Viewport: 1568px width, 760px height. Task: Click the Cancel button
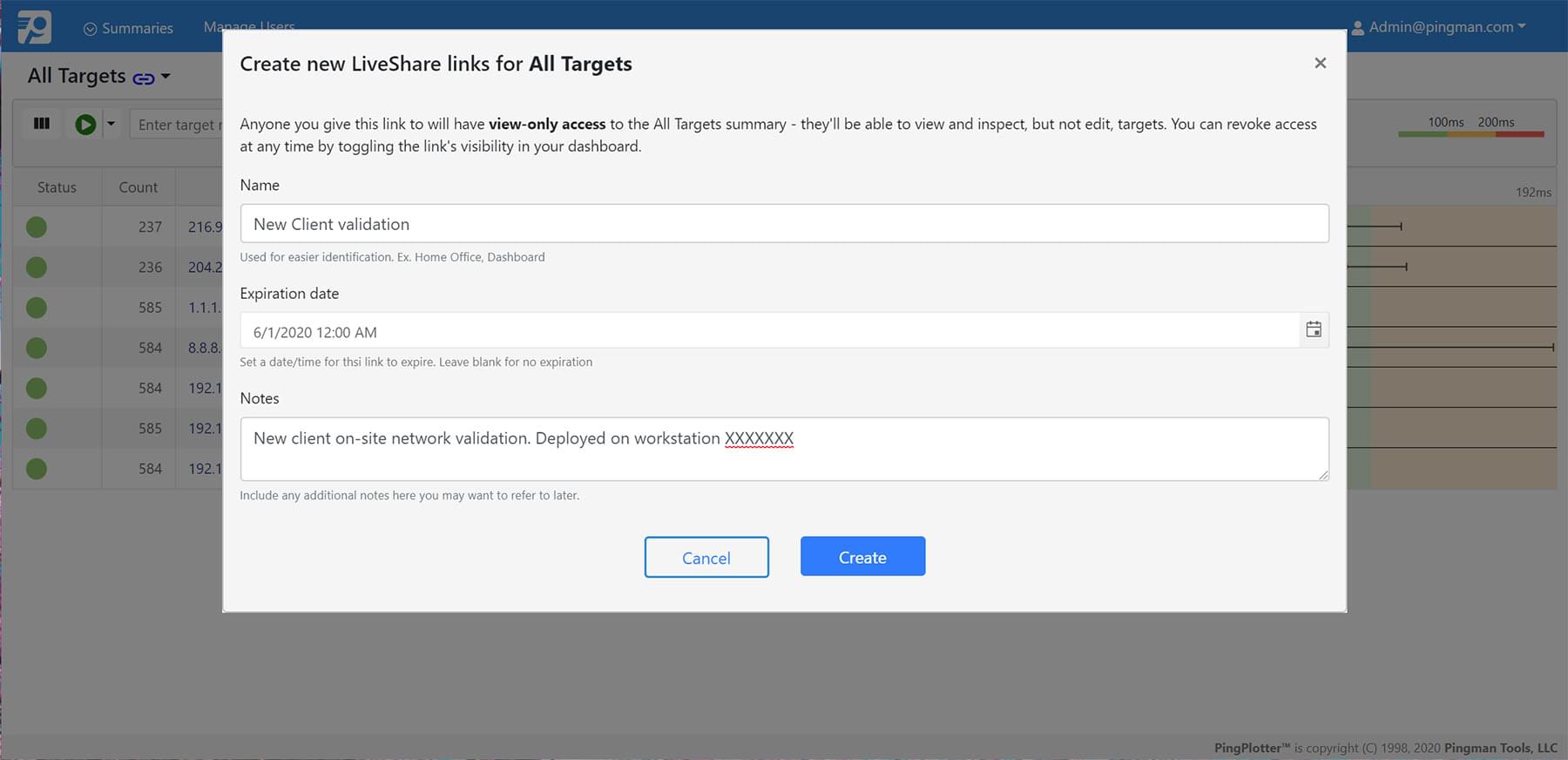pyautogui.click(x=706, y=557)
